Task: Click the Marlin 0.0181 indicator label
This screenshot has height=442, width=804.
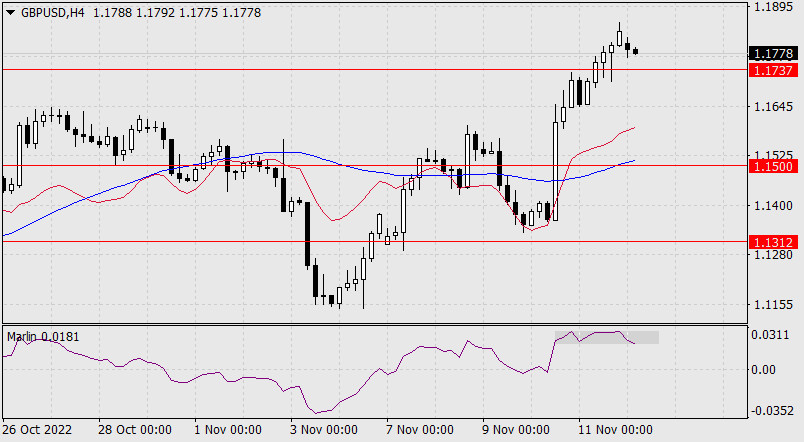Action: (43, 337)
